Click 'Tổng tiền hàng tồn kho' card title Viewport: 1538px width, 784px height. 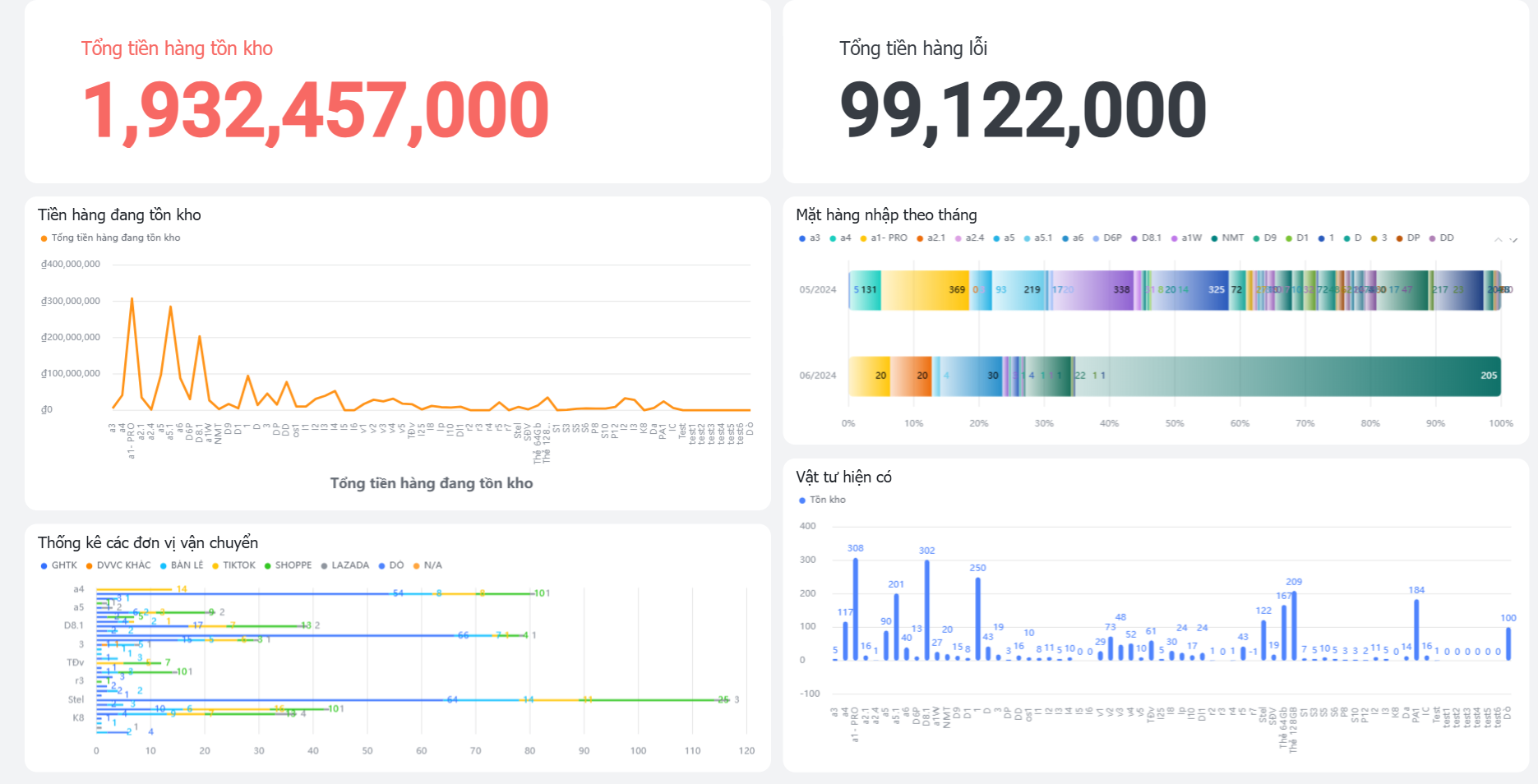(x=177, y=48)
